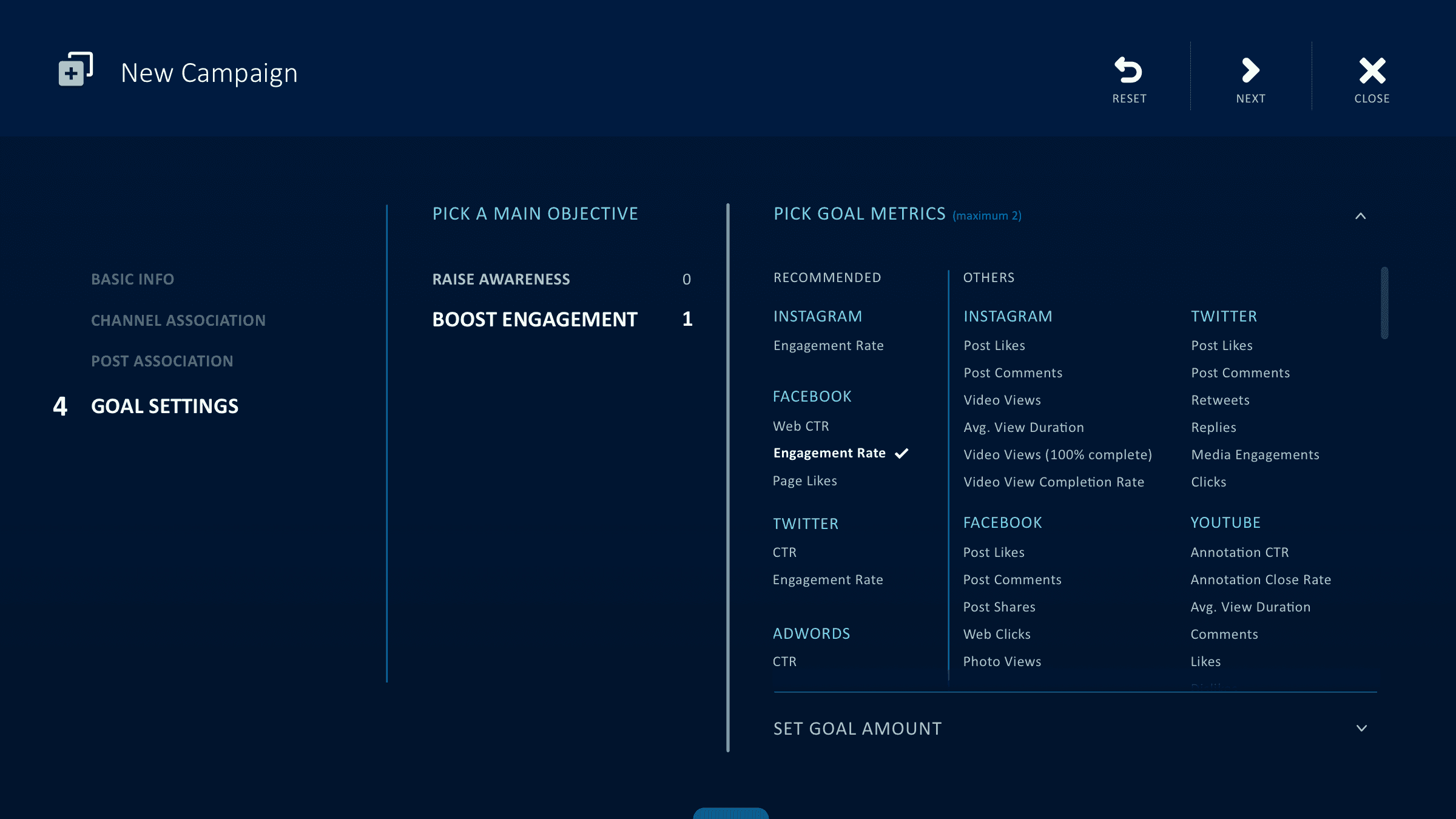1456x819 pixels.
Task: Select Twitter CTR recommended metric
Action: (784, 553)
